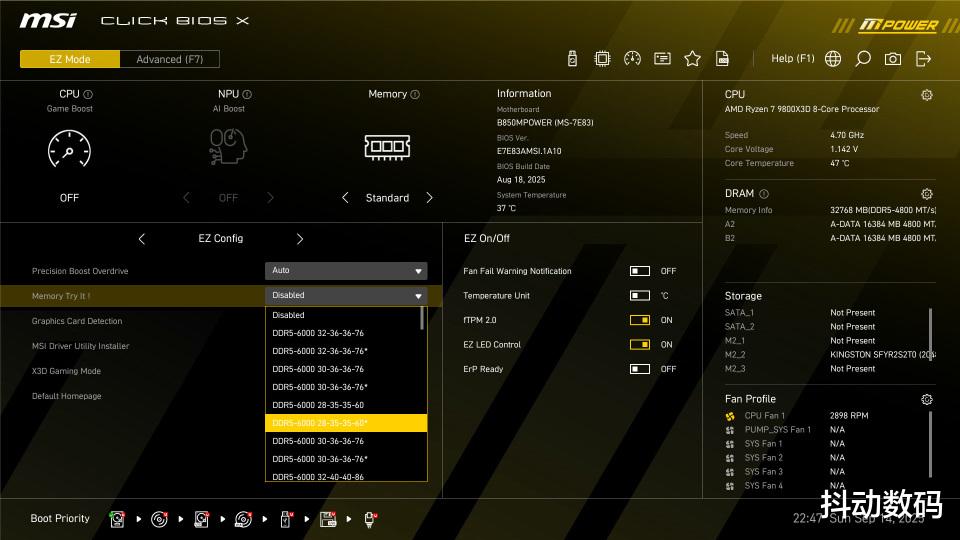Go to previous EZ Config page arrow

[141, 239]
